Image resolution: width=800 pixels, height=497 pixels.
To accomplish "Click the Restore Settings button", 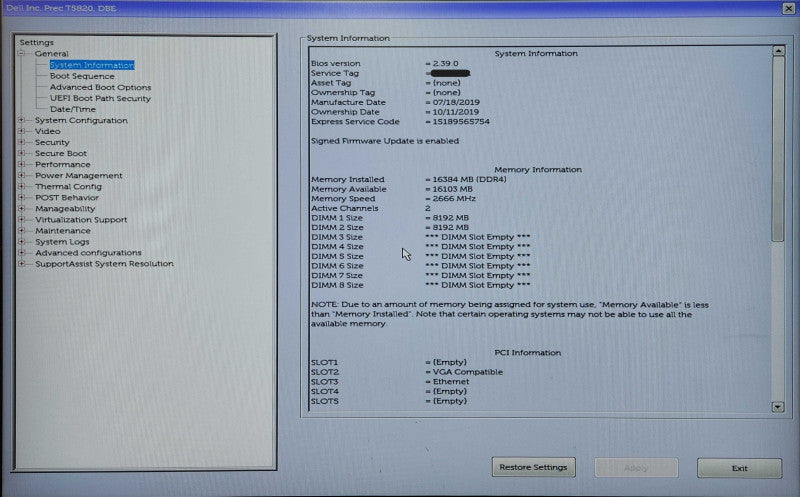I will [534, 467].
